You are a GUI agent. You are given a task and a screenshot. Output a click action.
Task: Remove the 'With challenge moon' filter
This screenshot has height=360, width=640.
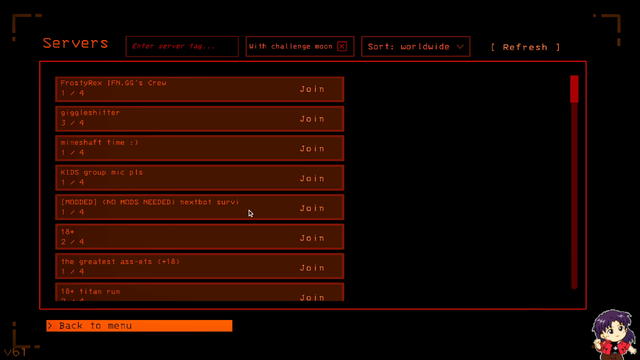(x=342, y=47)
